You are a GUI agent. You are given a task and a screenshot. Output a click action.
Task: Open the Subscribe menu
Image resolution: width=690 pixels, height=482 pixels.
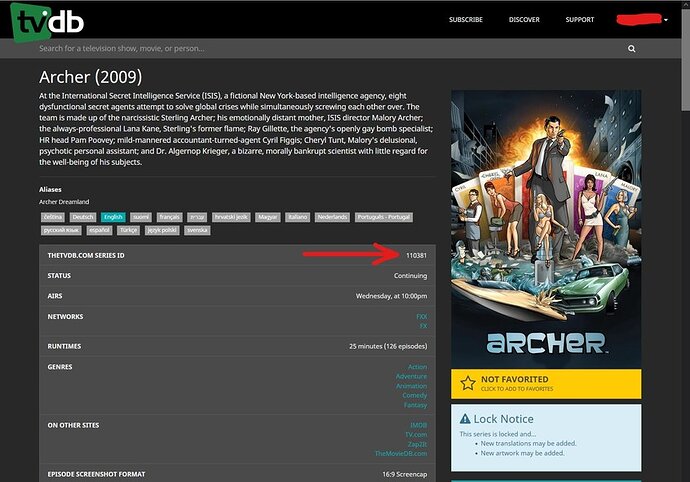[x=466, y=19]
